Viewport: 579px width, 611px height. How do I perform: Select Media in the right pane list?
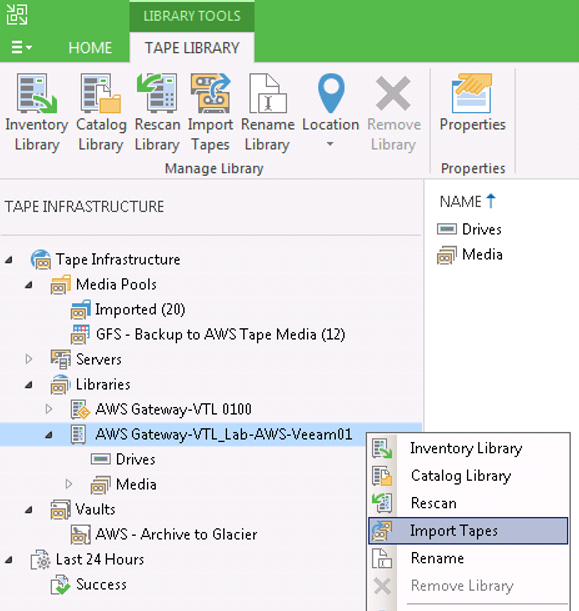click(482, 254)
